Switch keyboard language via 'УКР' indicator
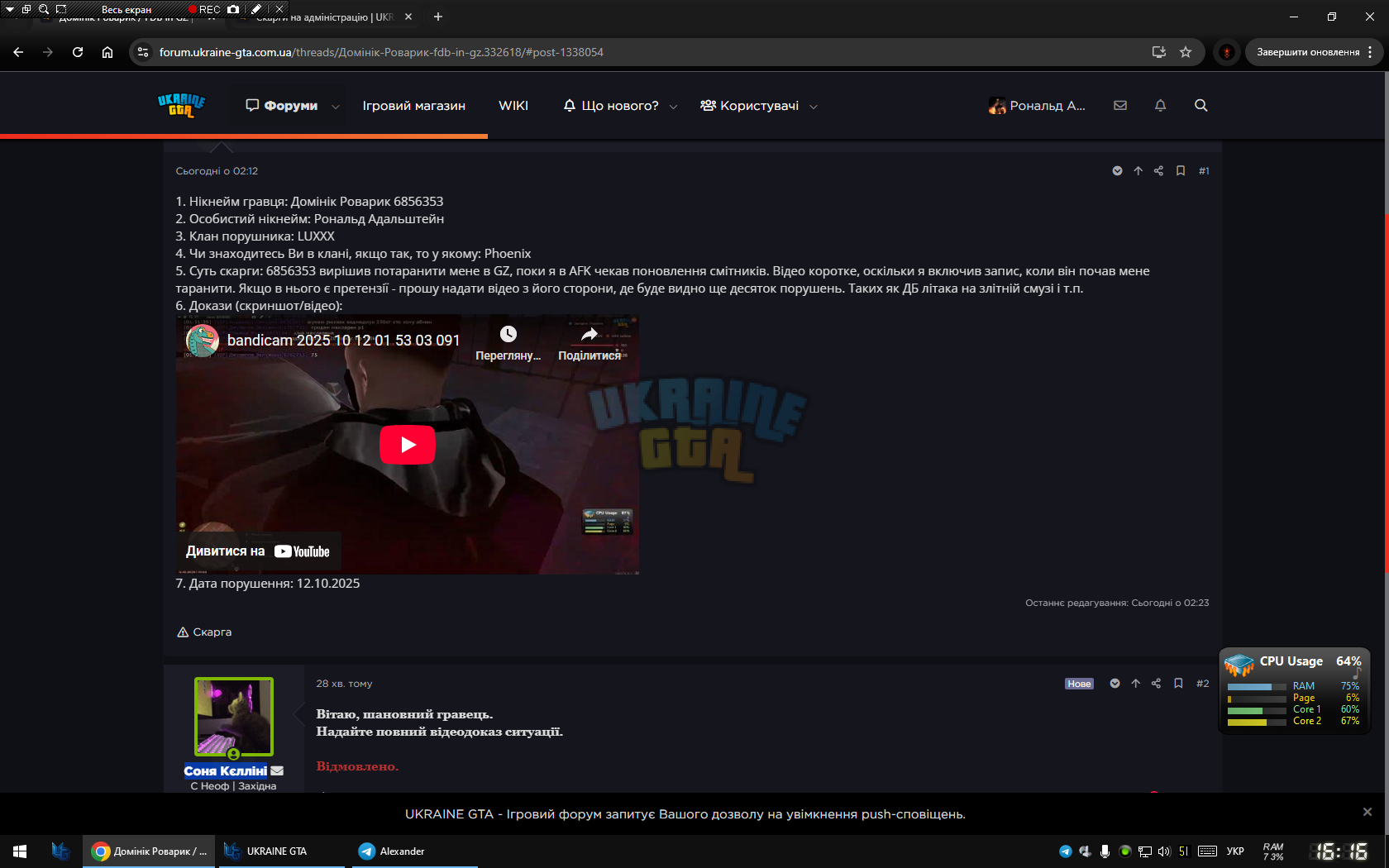Viewport: 1389px width, 868px height. [1235, 851]
